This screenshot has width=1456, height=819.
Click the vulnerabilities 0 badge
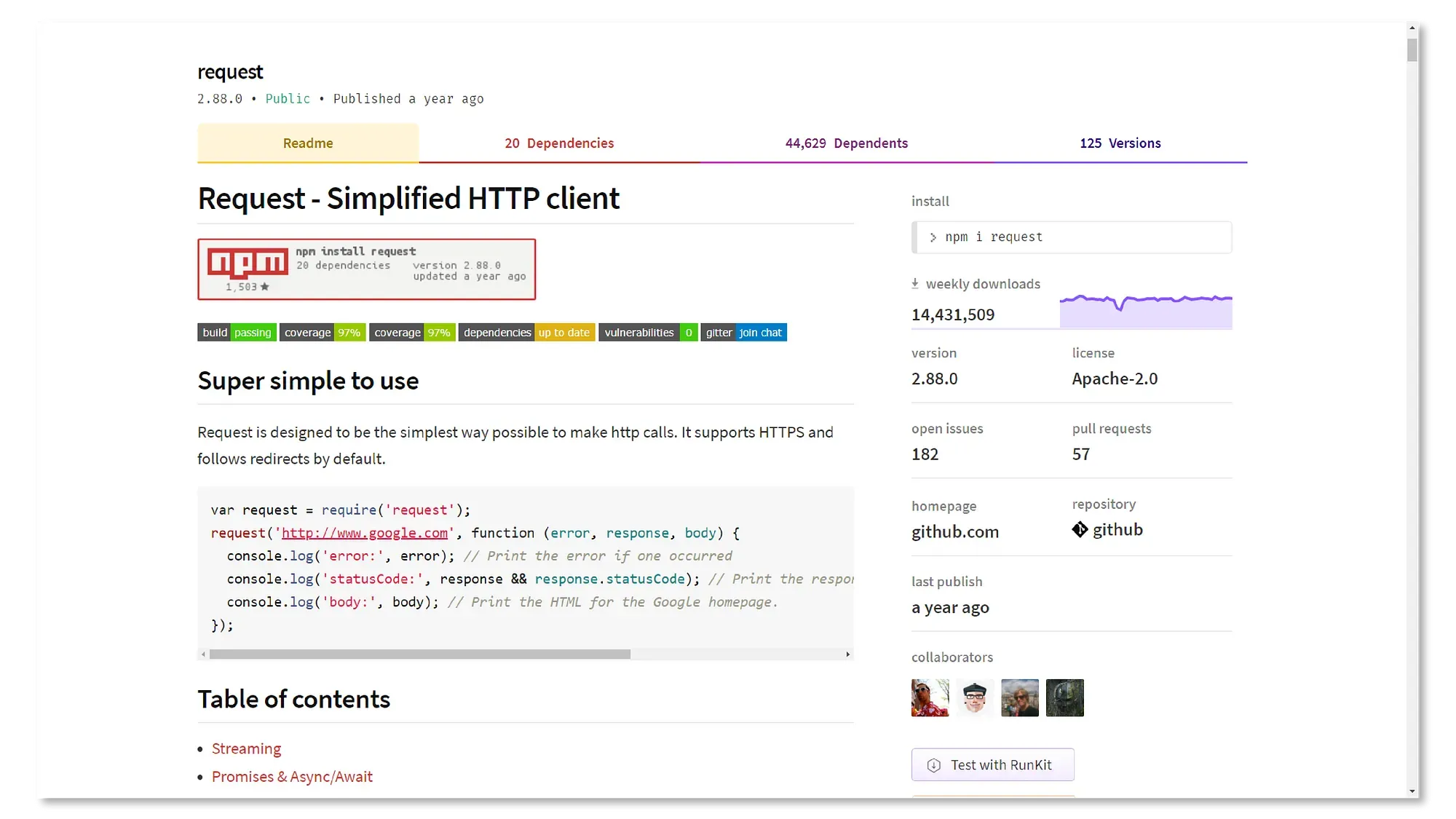647,333
